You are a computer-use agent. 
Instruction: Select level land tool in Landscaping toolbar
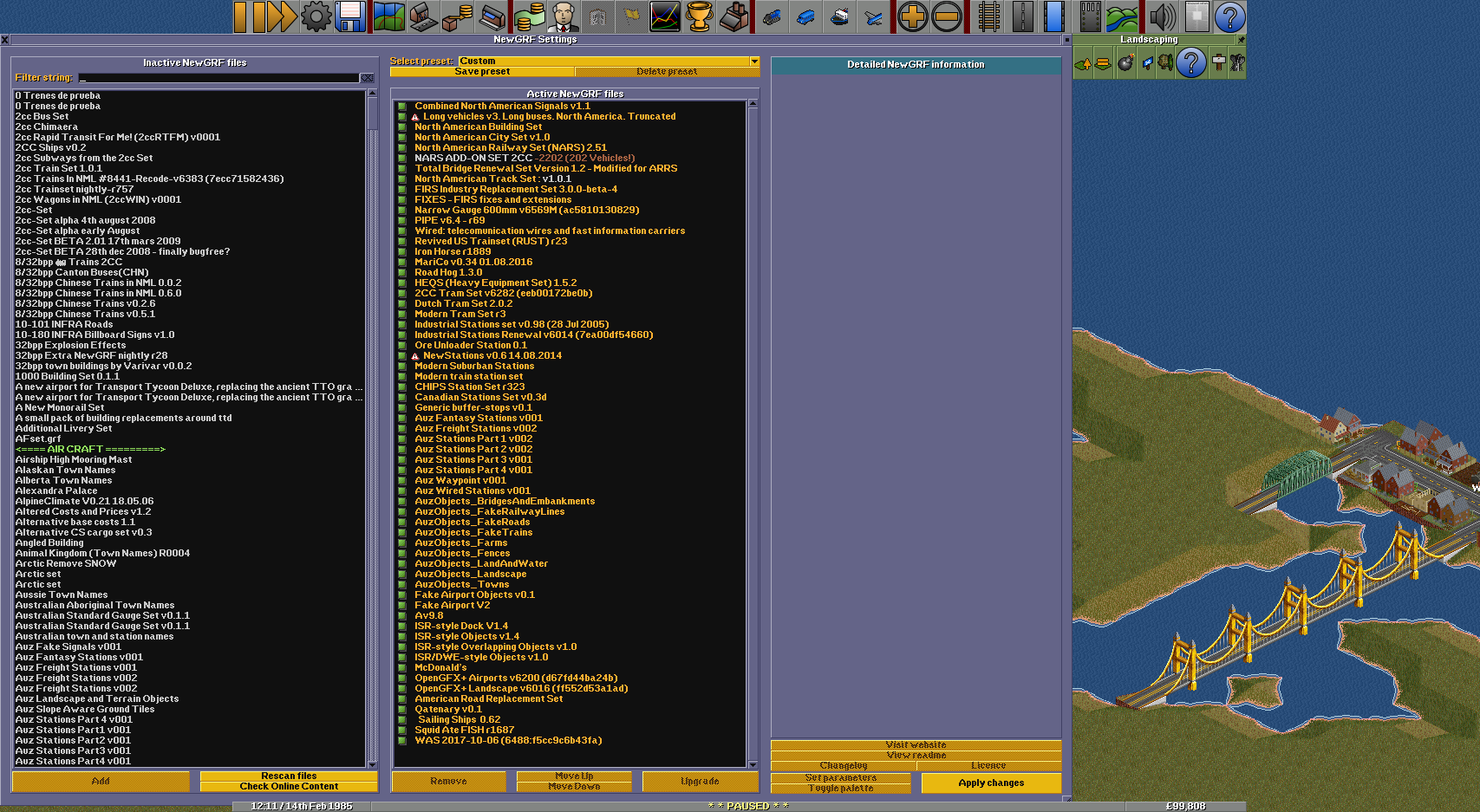coord(1103,62)
